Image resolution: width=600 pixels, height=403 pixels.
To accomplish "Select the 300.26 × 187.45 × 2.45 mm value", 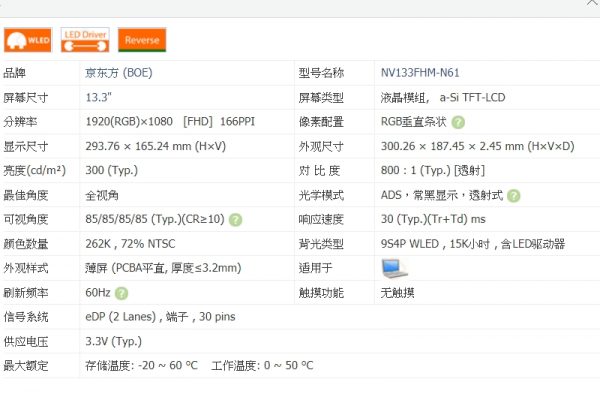I will pyautogui.click(x=478, y=146).
